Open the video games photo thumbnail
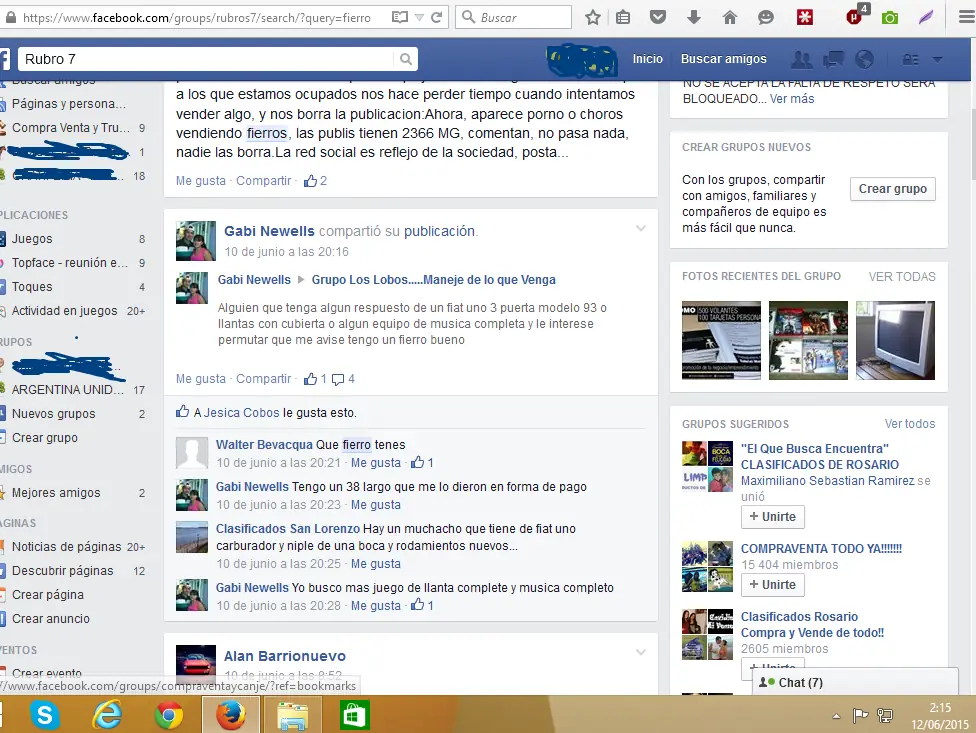 pos(808,340)
